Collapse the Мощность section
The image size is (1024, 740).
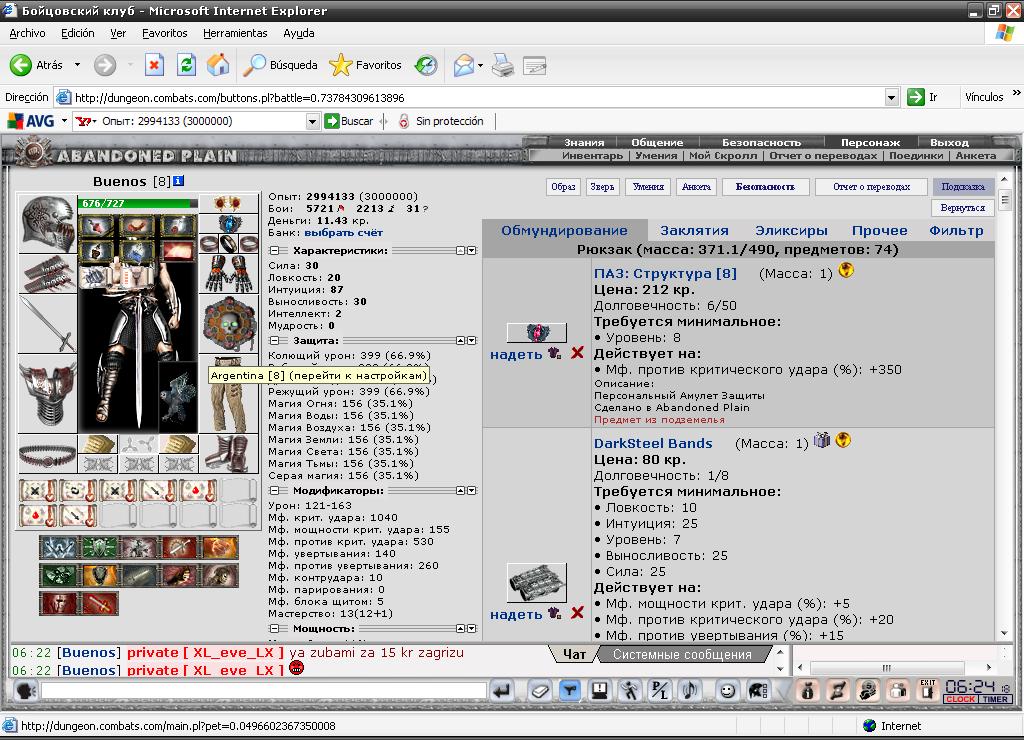275,628
